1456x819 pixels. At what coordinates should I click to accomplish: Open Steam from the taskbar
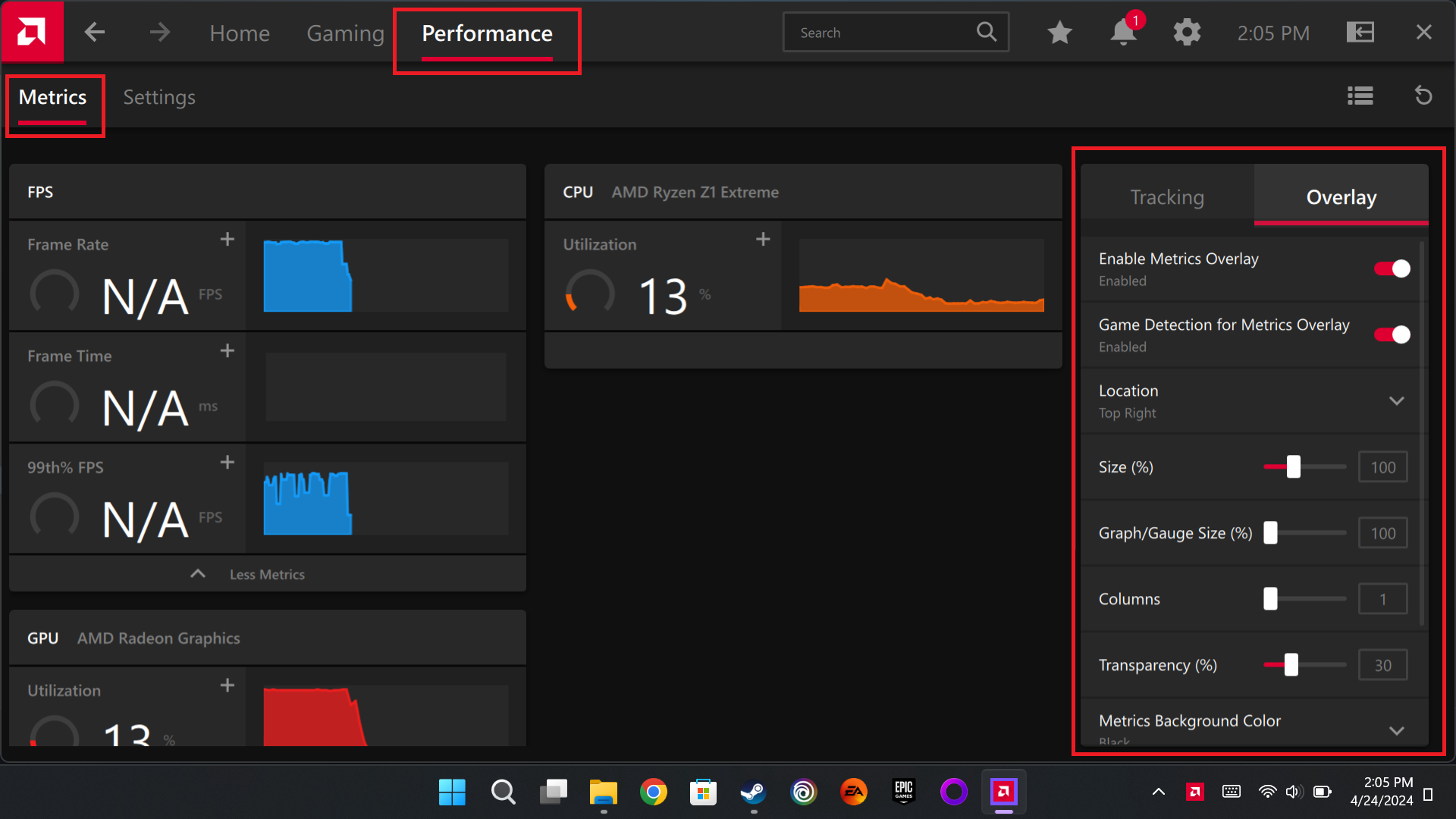tap(753, 792)
